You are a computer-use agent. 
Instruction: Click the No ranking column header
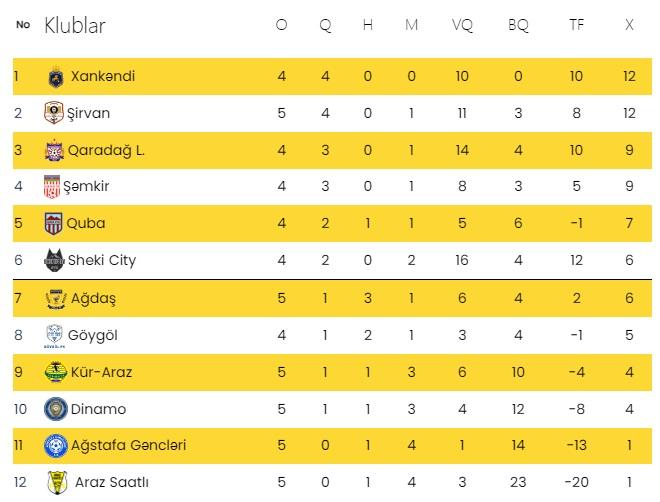pyautogui.click(x=22, y=26)
